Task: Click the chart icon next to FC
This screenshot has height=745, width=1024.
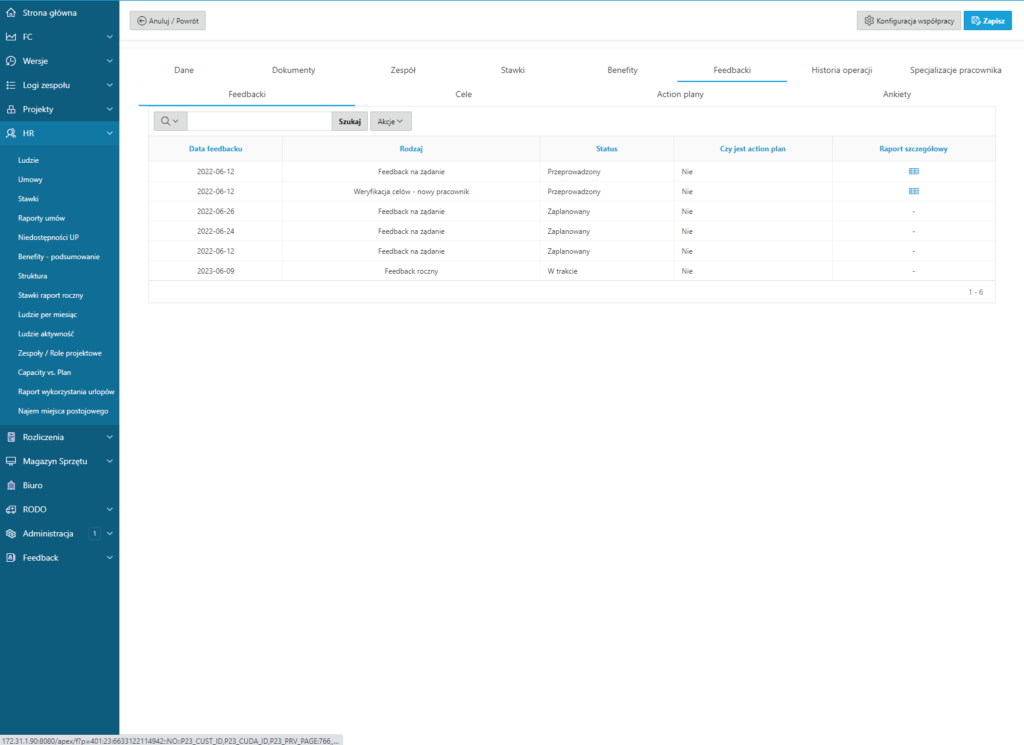Action: [x=10, y=37]
